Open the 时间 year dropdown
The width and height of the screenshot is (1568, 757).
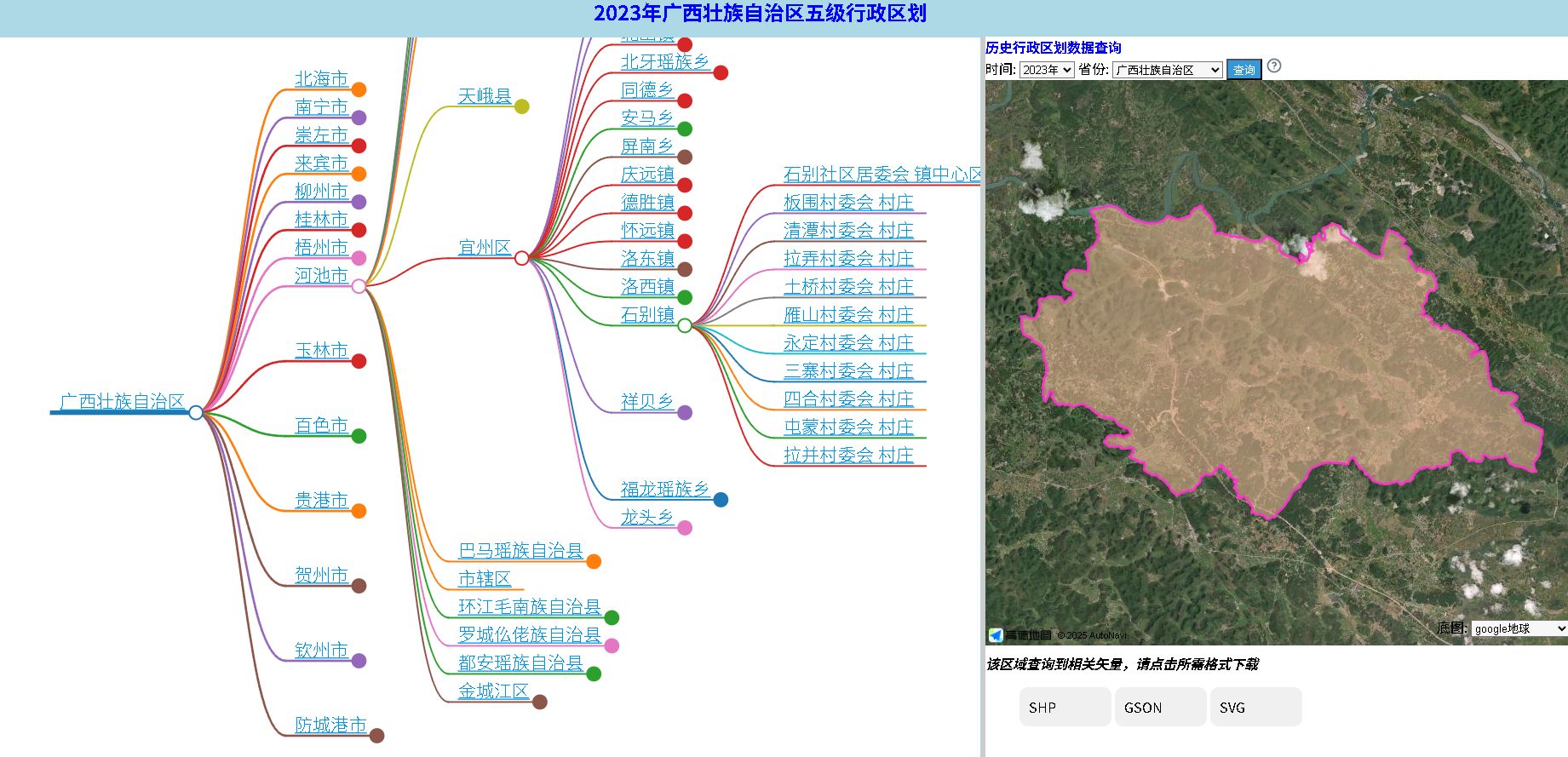click(x=1047, y=70)
